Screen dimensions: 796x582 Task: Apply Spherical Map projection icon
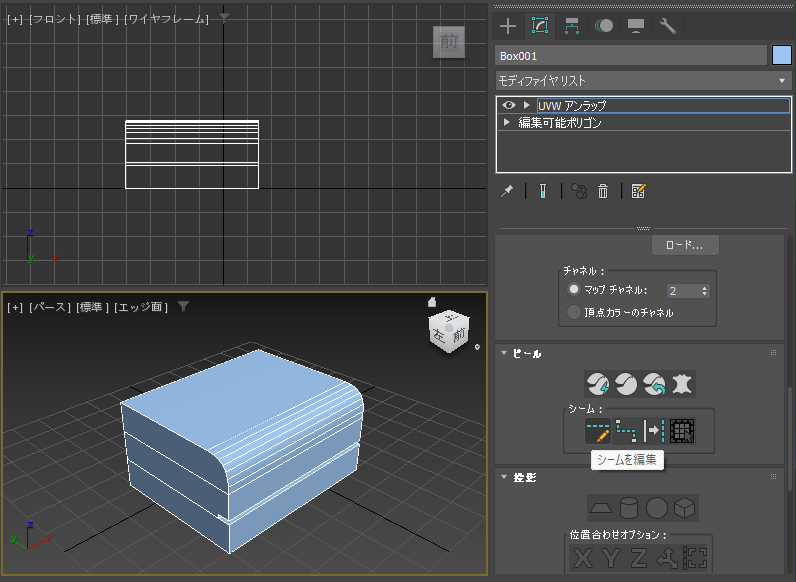coord(656,508)
